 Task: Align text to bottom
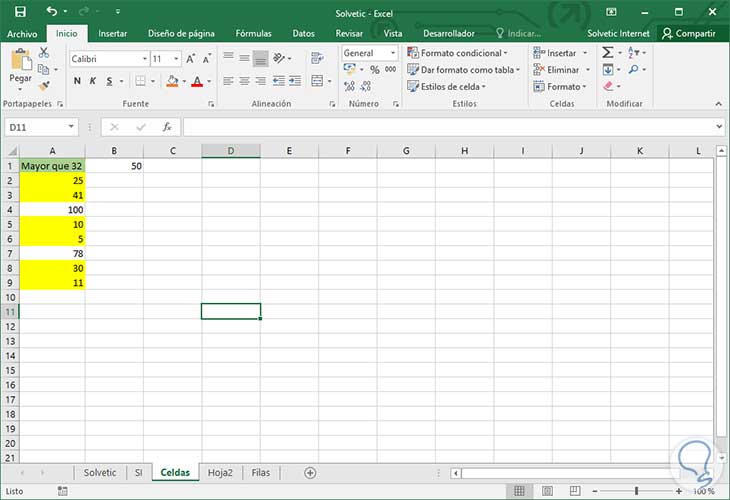[x=261, y=58]
